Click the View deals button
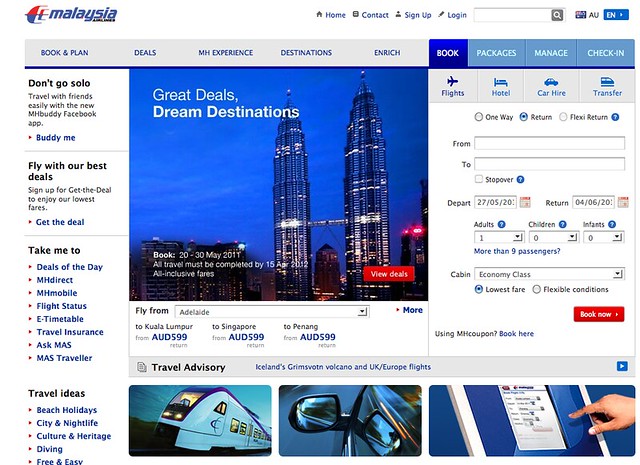Viewport: 640px width, 465px height. [389, 274]
